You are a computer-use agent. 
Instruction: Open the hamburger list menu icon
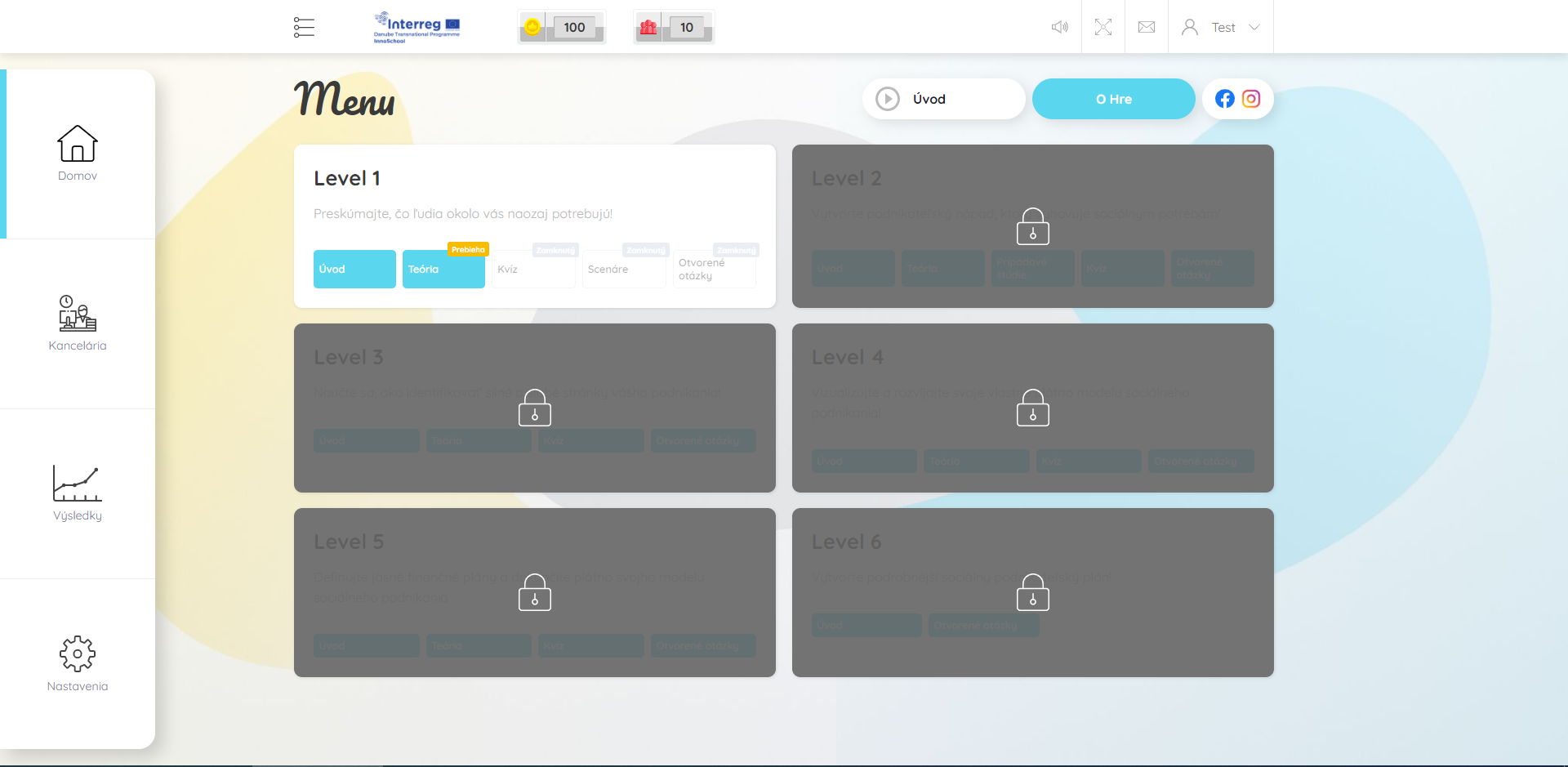(304, 27)
